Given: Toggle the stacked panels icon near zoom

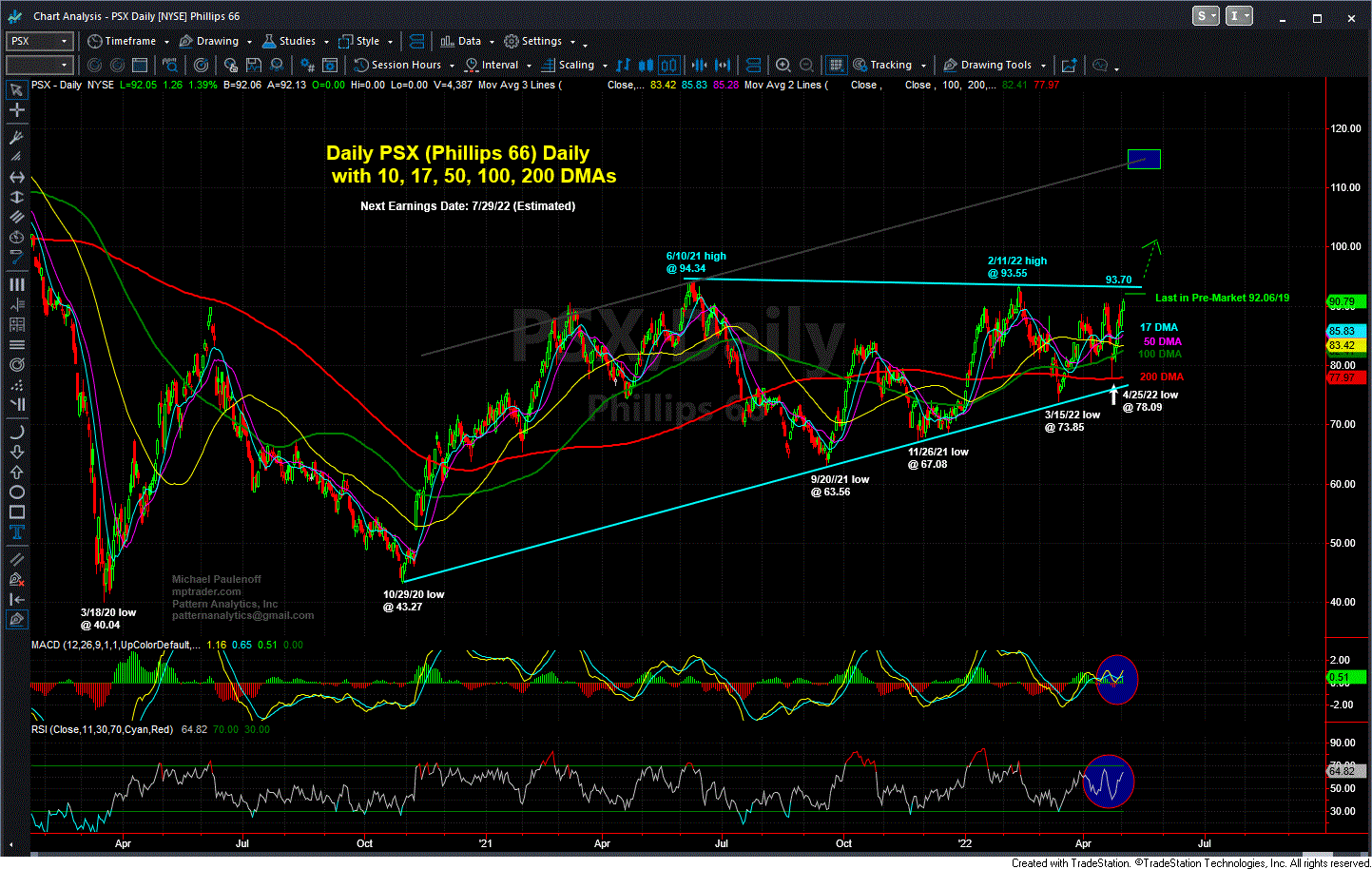Looking at the screenshot, I should click(753, 65).
